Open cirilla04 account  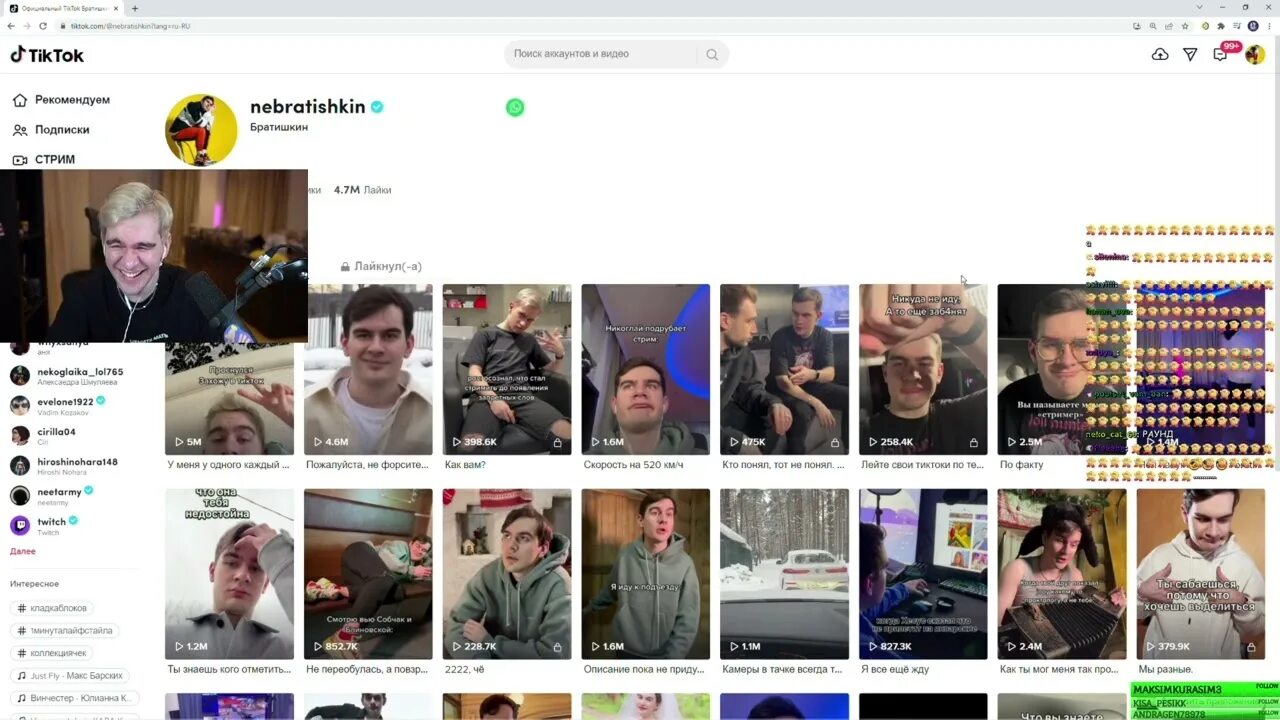(44, 436)
